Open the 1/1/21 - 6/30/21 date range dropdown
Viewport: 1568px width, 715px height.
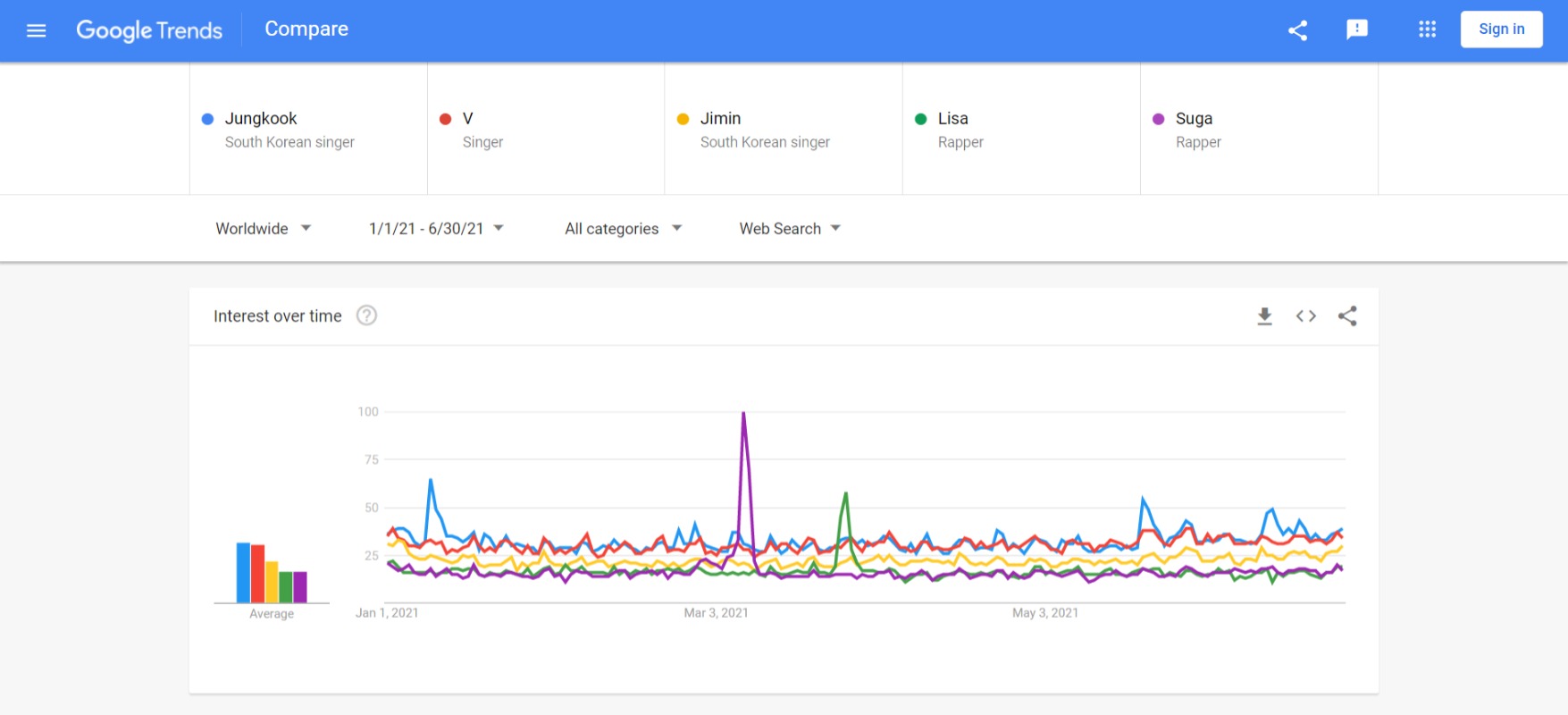pyautogui.click(x=436, y=229)
